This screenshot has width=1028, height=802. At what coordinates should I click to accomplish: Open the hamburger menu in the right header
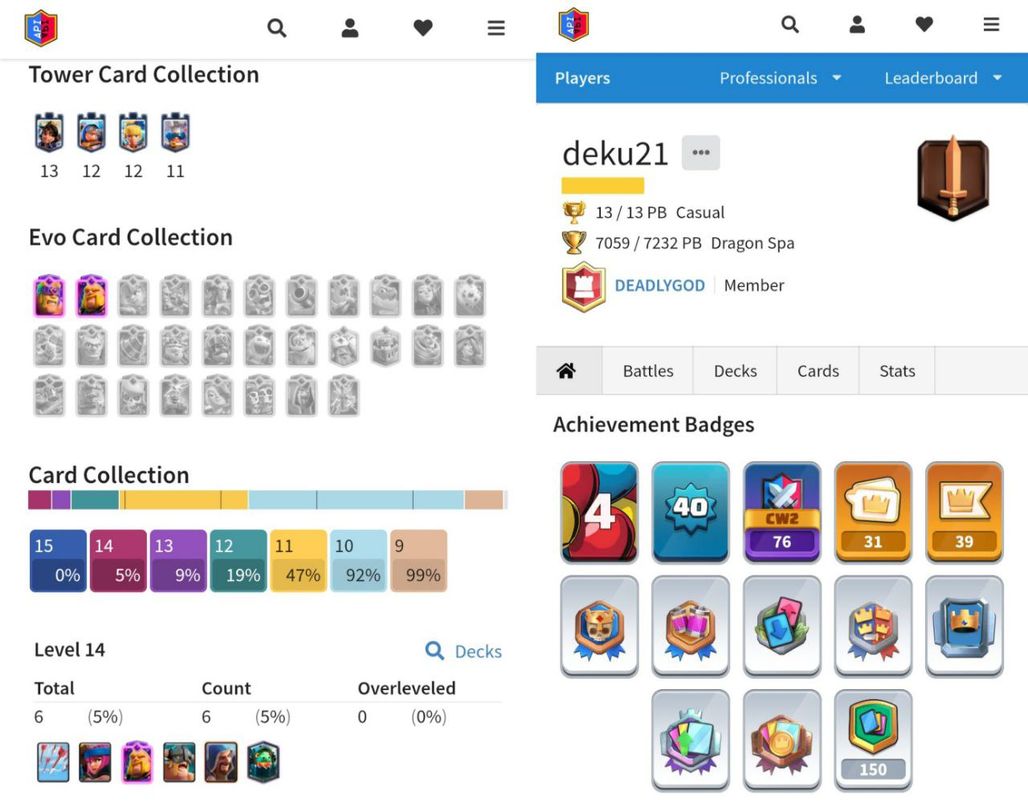(x=991, y=25)
